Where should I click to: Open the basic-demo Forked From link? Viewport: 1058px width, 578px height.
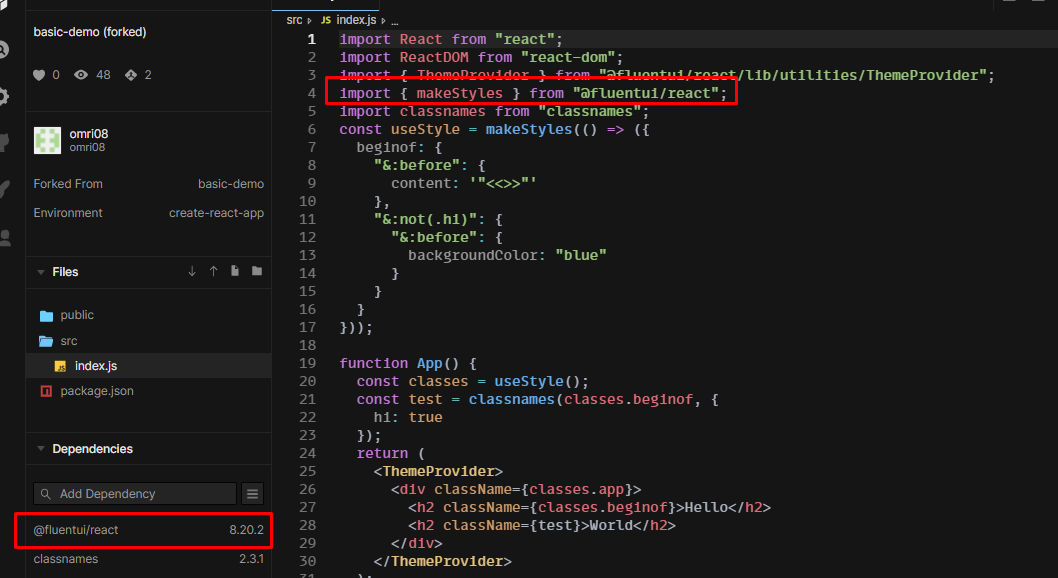pyautogui.click(x=231, y=183)
